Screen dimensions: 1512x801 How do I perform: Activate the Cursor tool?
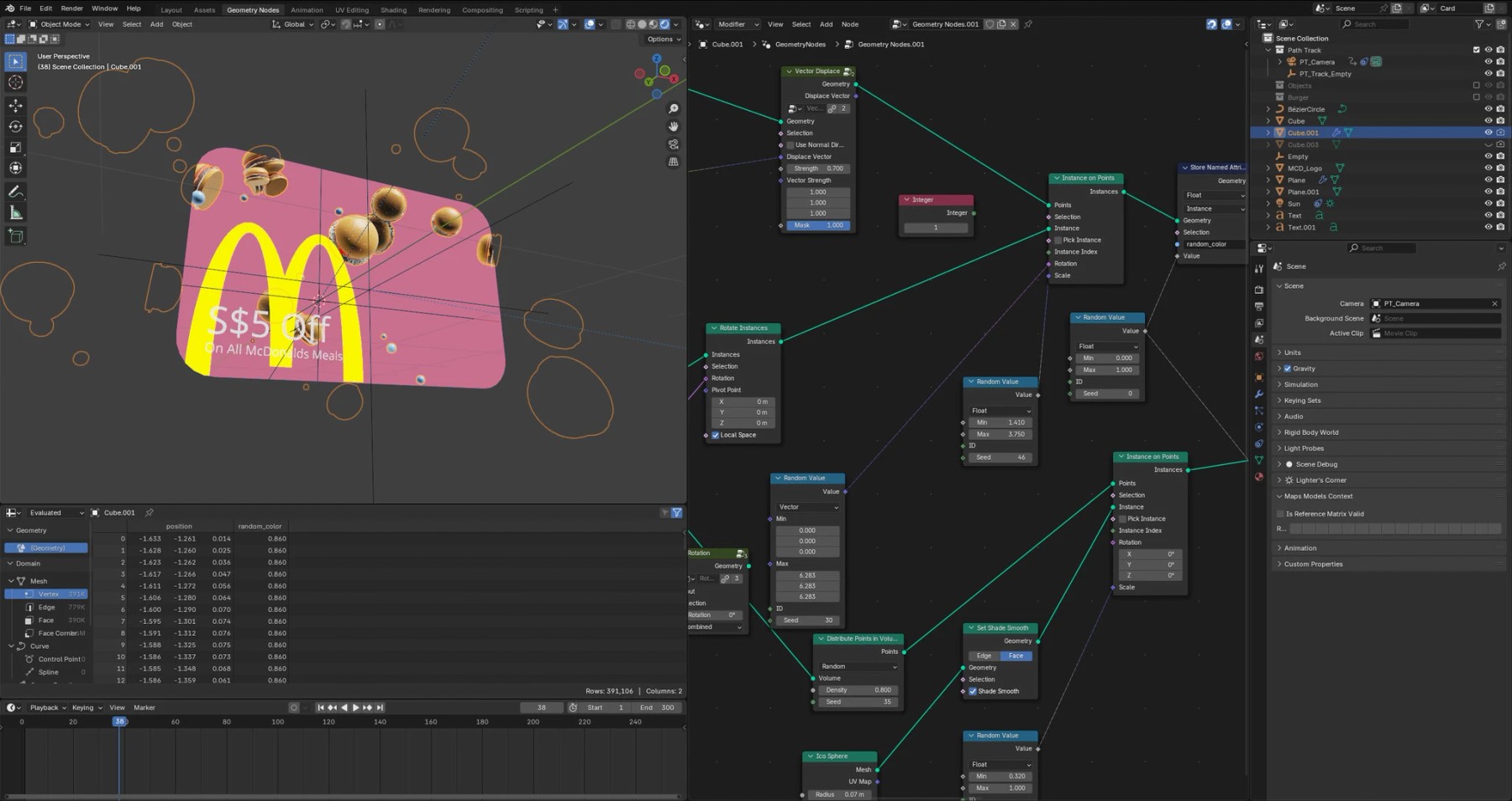point(15,82)
